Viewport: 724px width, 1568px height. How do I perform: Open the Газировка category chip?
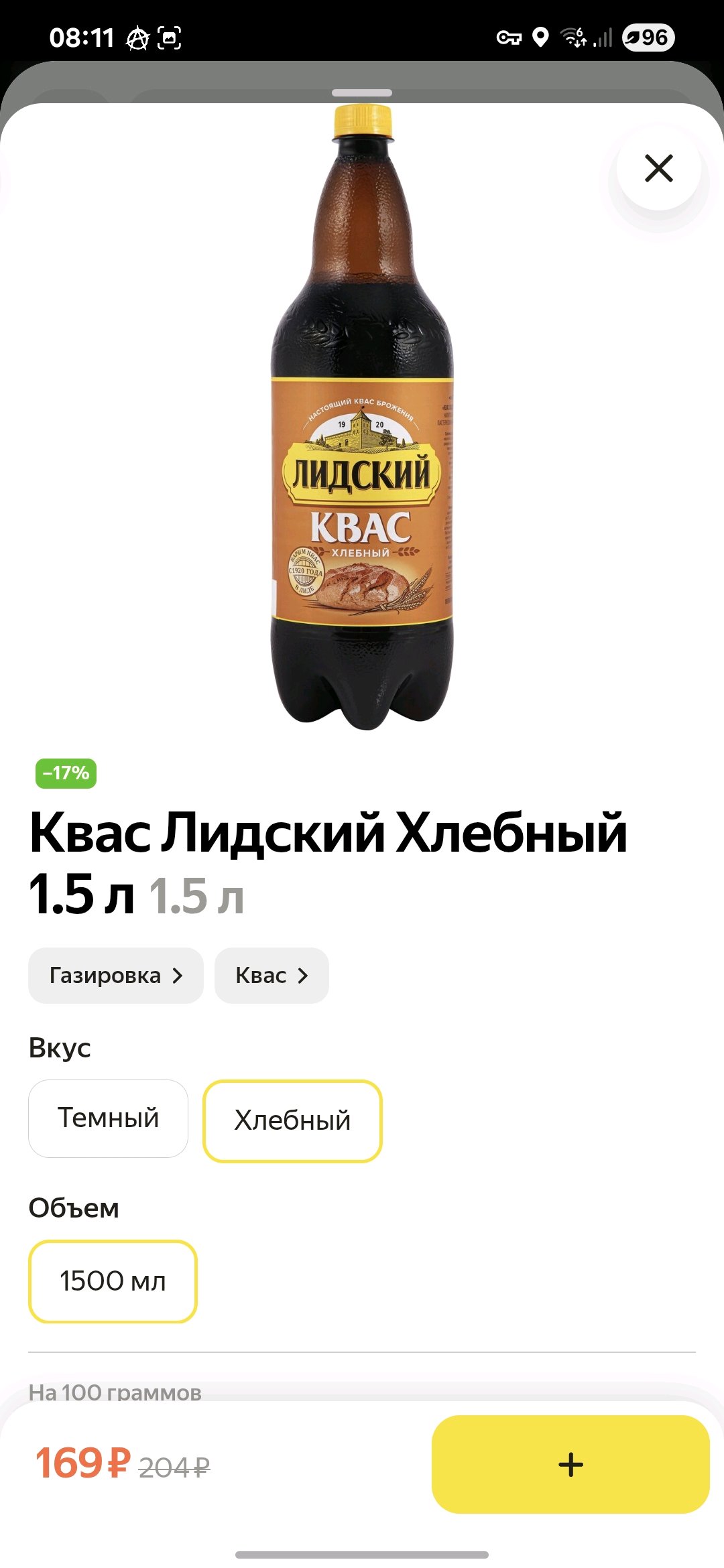[115, 976]
